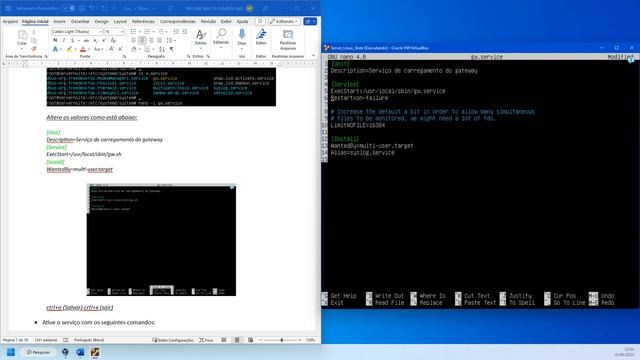
Task: Click the blue Share button
Action: [310, 21]
